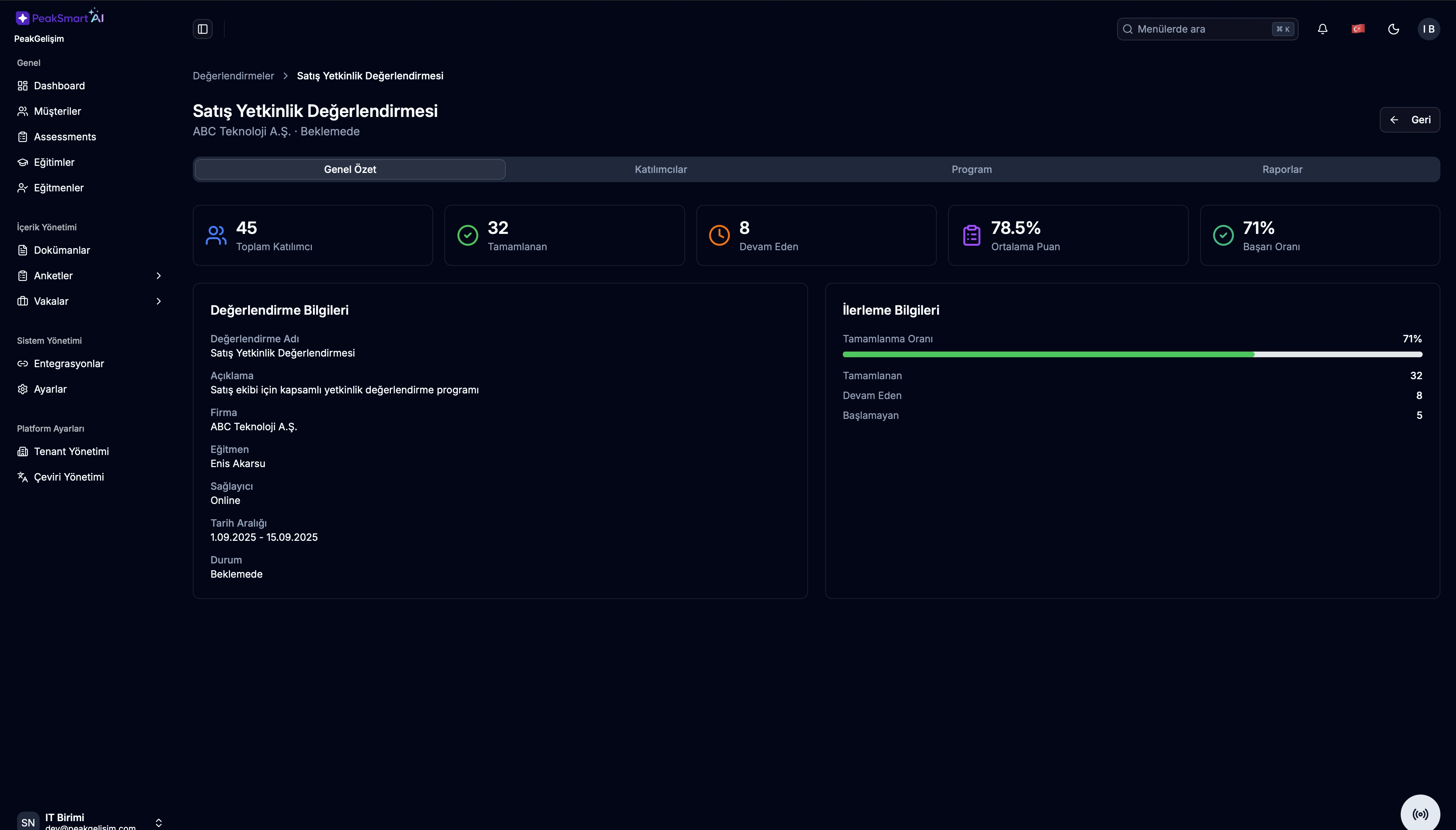1456x830 pixels.
Task: Open the IB user avatar menu
Action: (x=1429, y=29)
